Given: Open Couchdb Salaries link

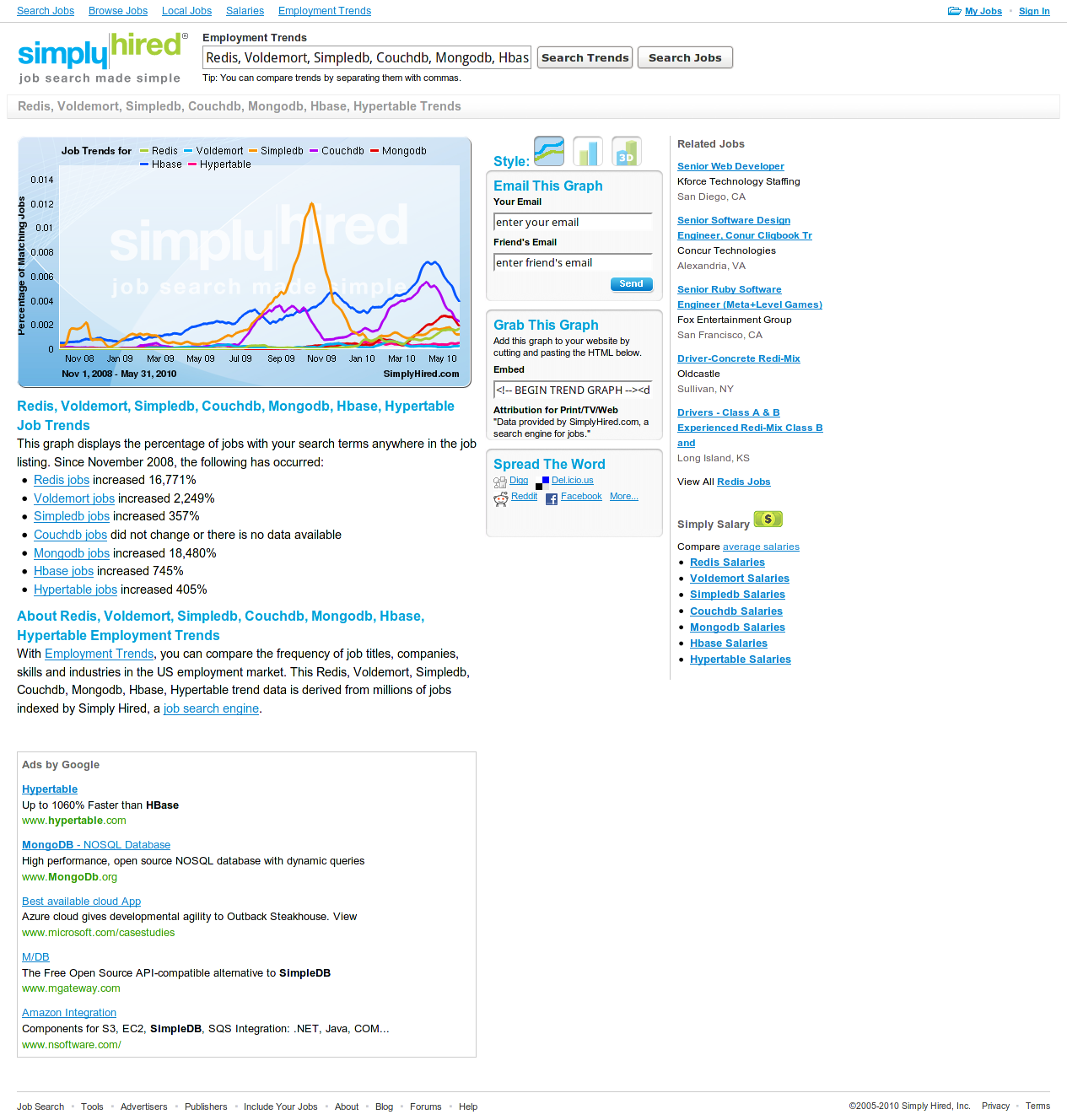Looking at the screenshot, I should pos(736,611).
